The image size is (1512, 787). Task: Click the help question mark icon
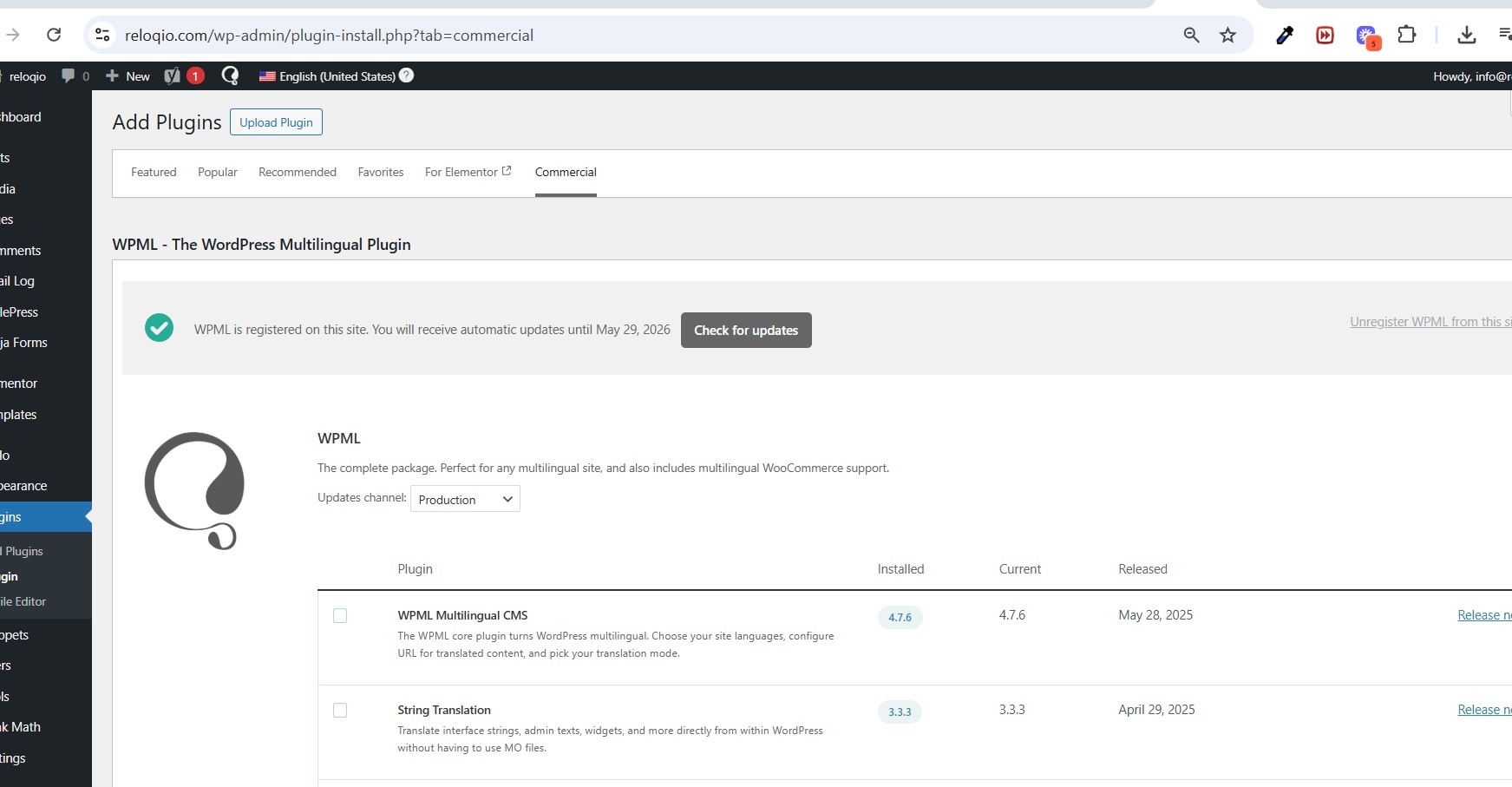pos(406,75)
